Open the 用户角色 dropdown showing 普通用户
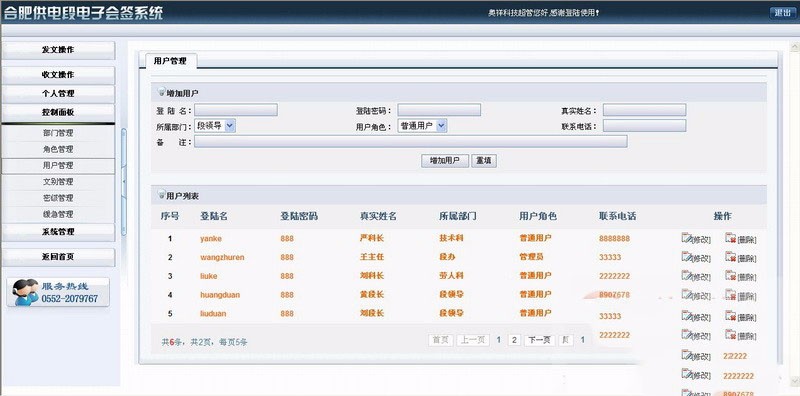 [x=422, y=126]
